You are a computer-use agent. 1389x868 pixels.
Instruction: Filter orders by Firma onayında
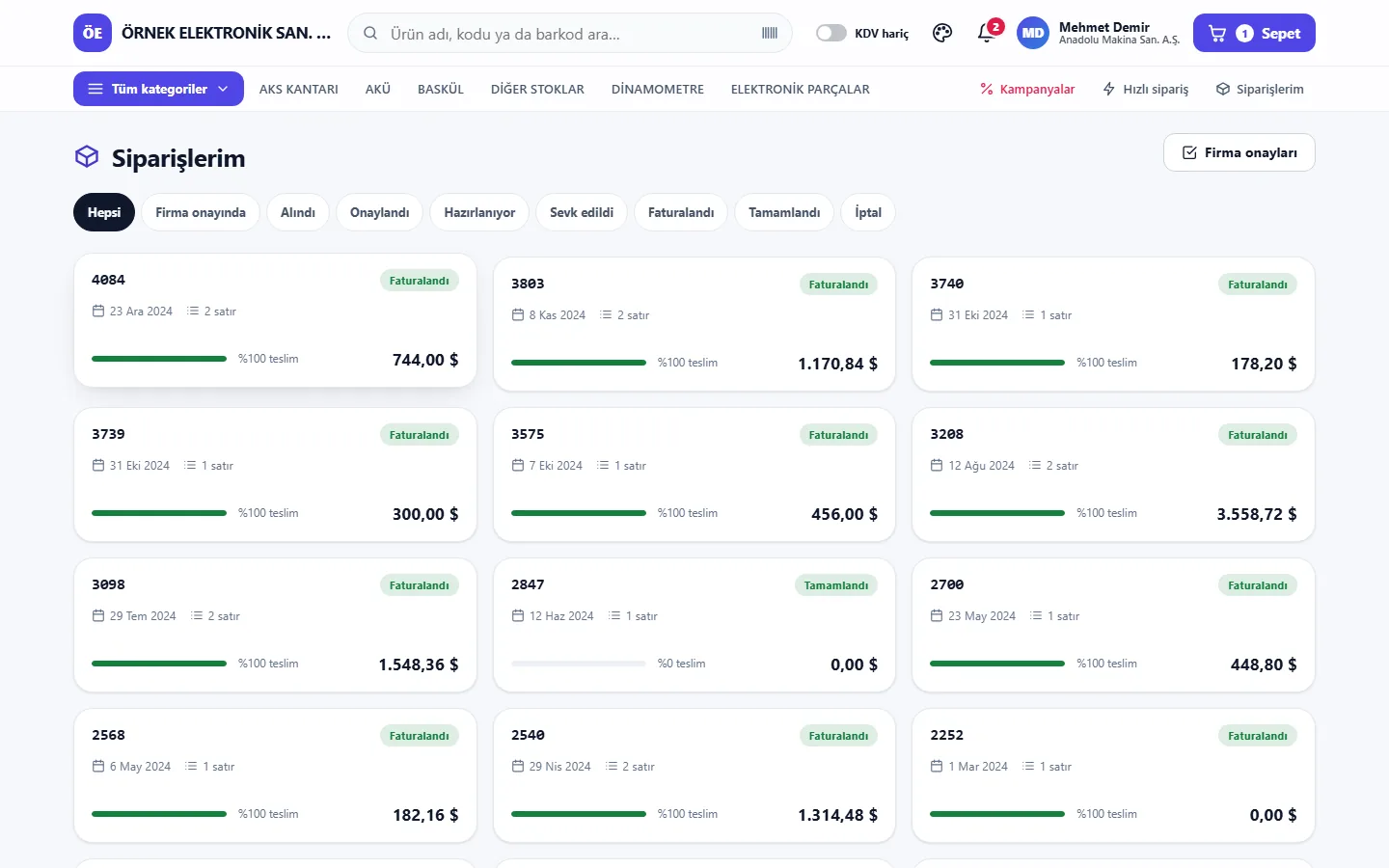pyautogui.click(x=201, y=212)
